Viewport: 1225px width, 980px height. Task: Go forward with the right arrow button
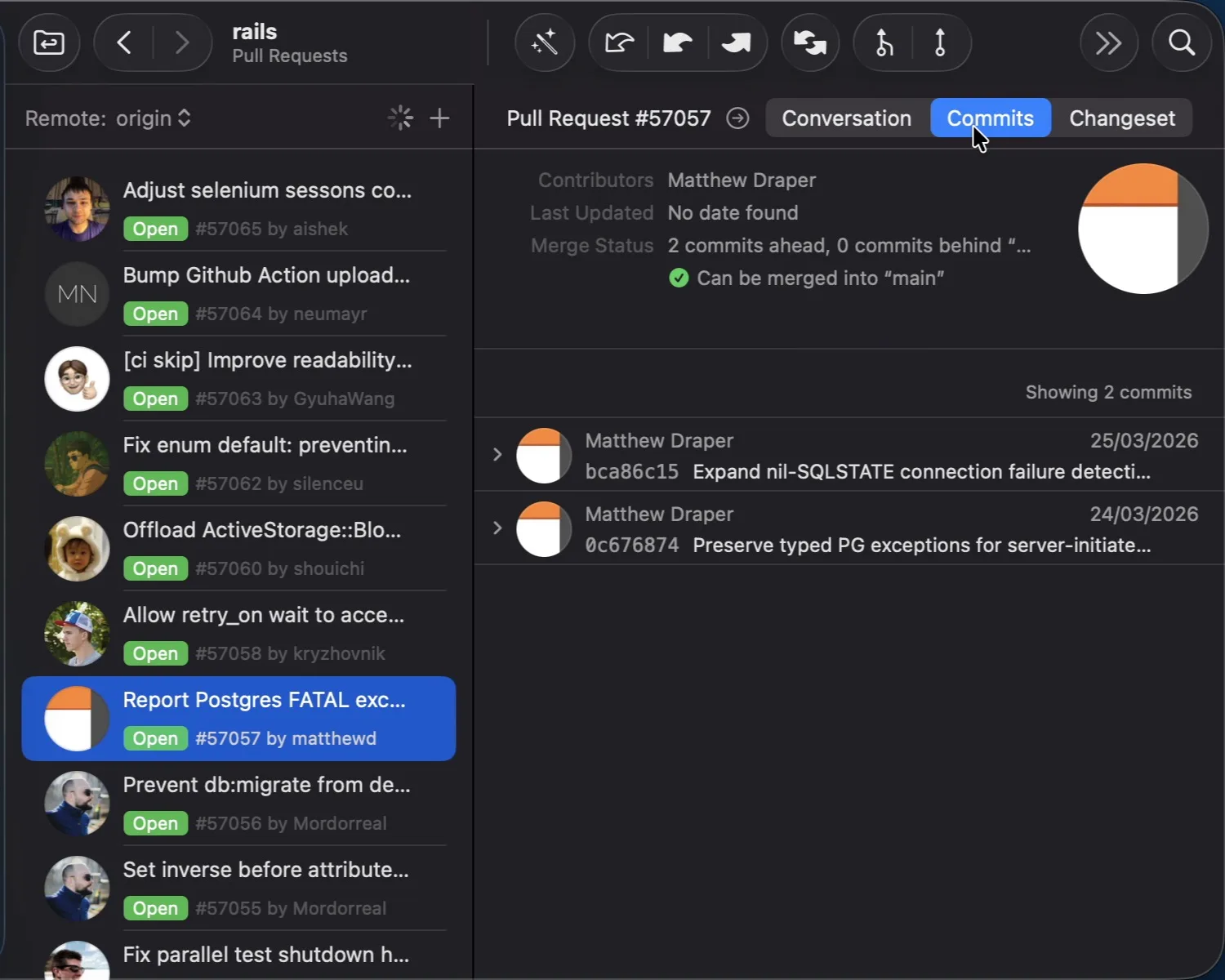tap(182, 42)
